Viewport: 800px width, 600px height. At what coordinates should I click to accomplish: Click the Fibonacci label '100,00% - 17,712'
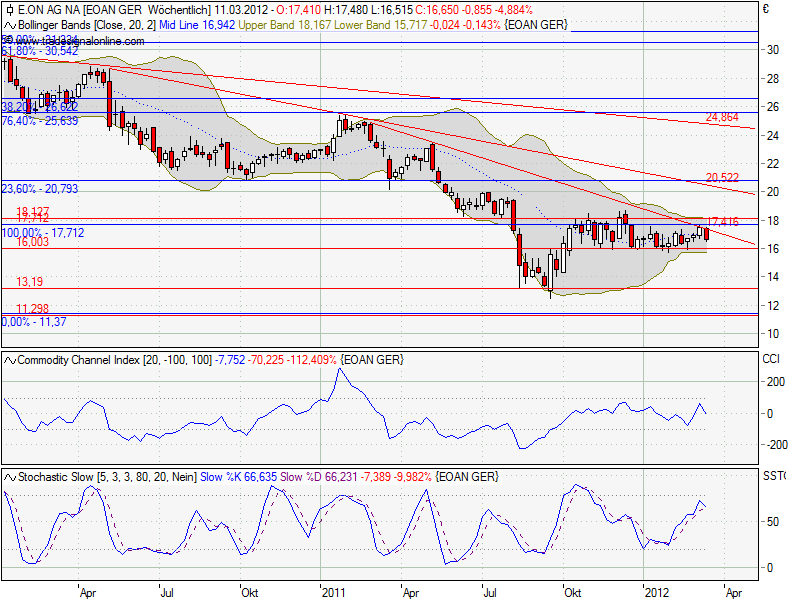click(x=43, y=233)
